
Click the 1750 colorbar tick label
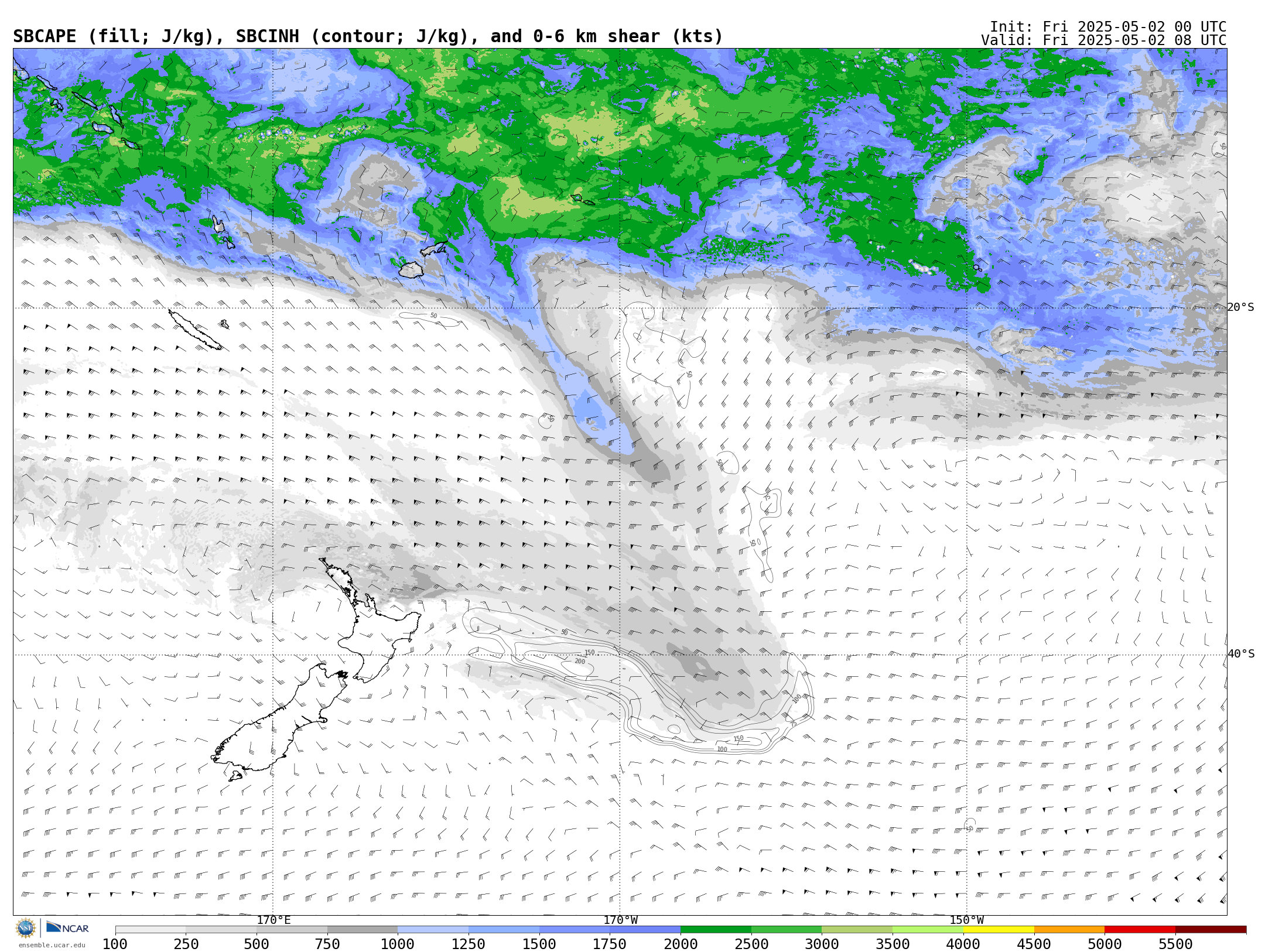tap(610, 944)
